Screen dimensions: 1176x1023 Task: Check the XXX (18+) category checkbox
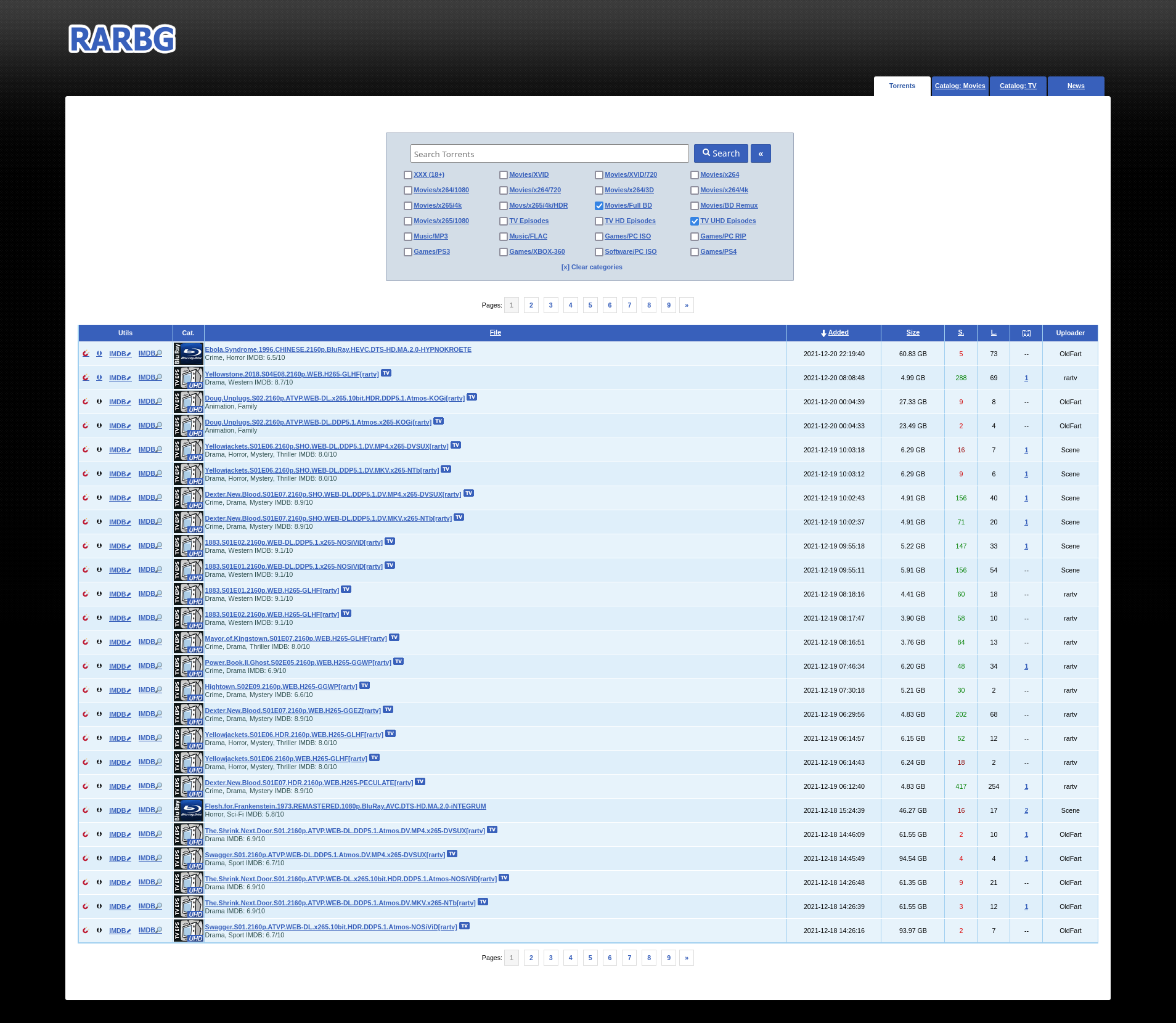pos(407,175)
